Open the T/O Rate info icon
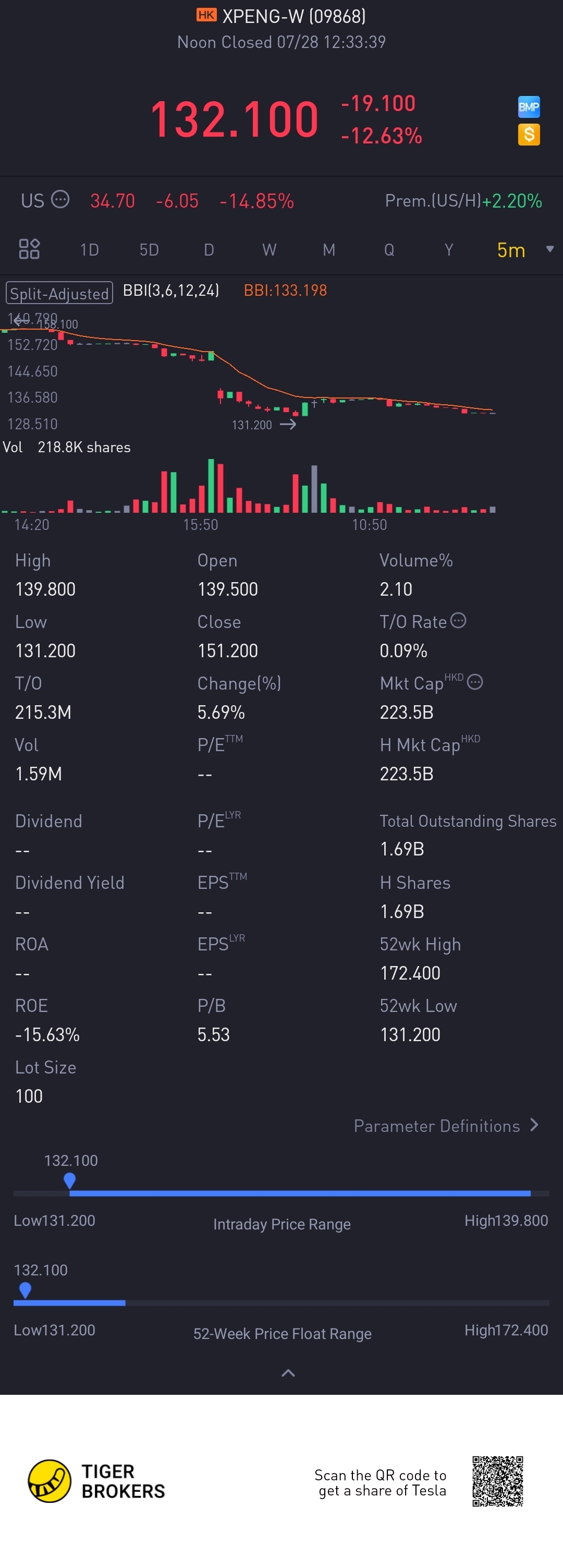This screenshot has height=1568, width=563. (458, 621)
